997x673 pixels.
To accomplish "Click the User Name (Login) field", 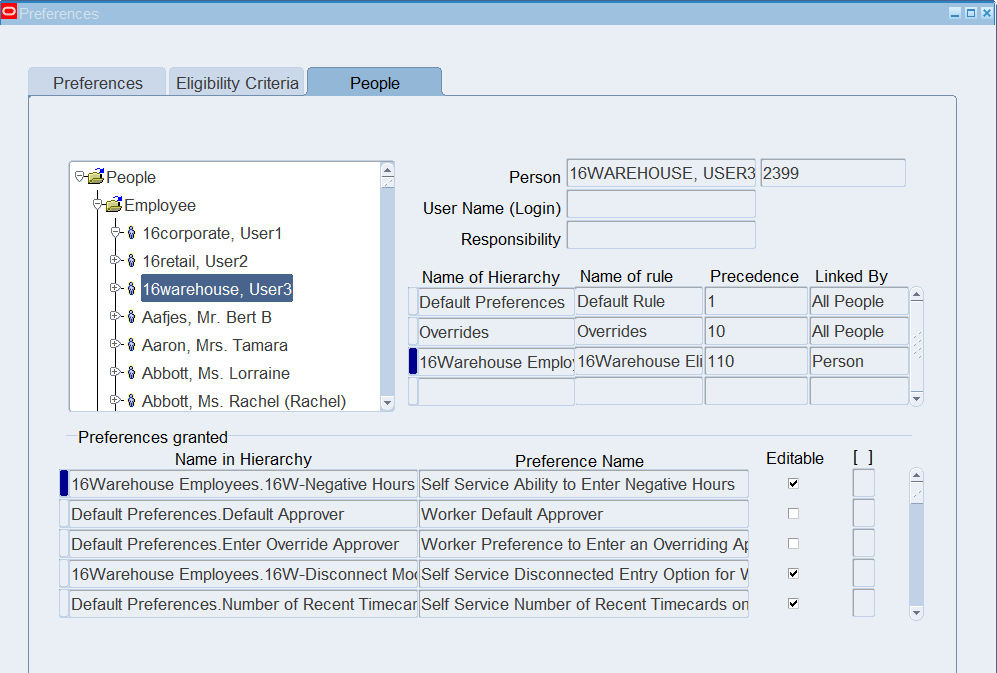I will 661,205.
